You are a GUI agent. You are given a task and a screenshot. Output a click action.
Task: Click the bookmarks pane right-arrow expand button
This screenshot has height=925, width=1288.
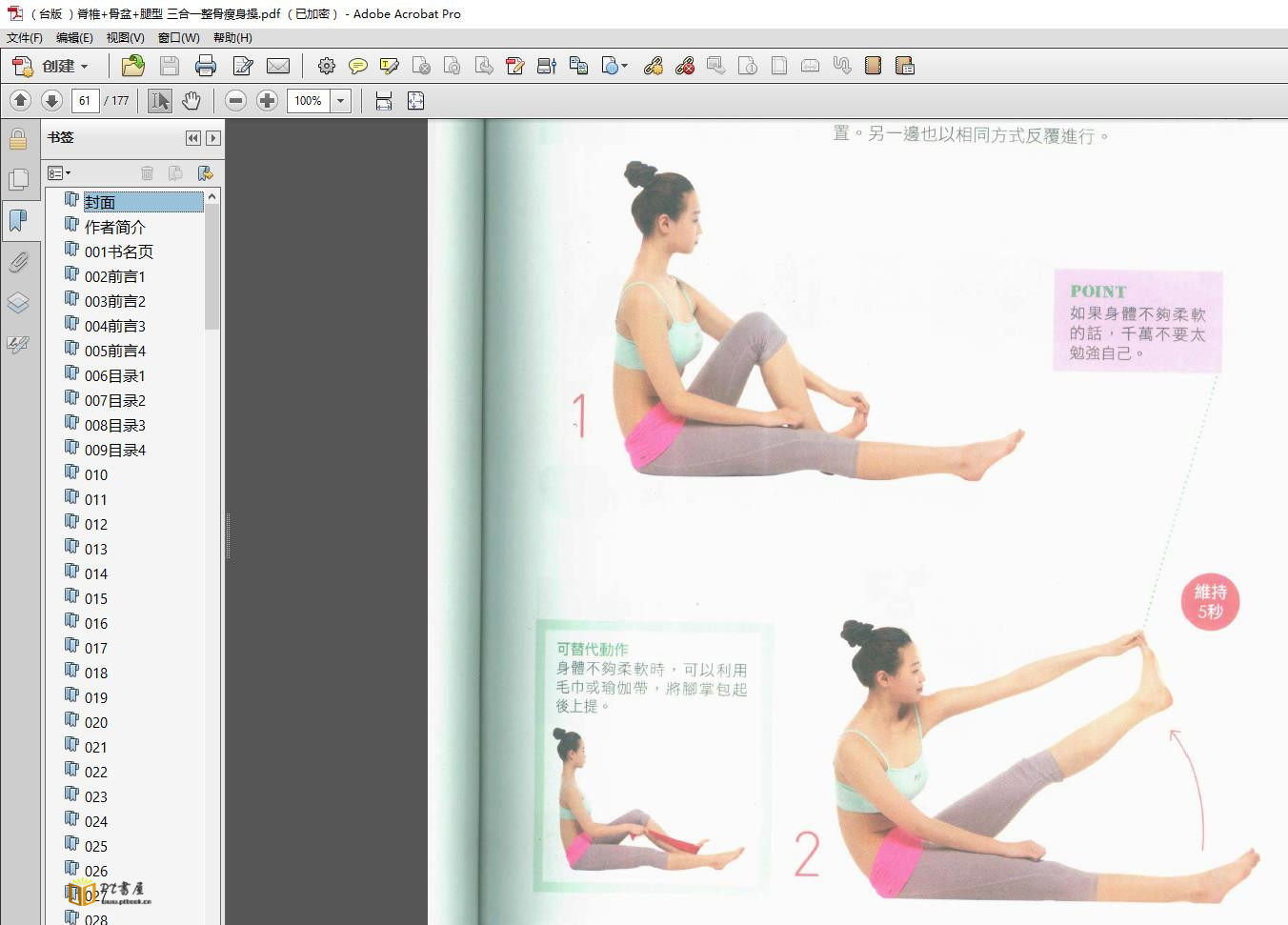coord(213,138)
